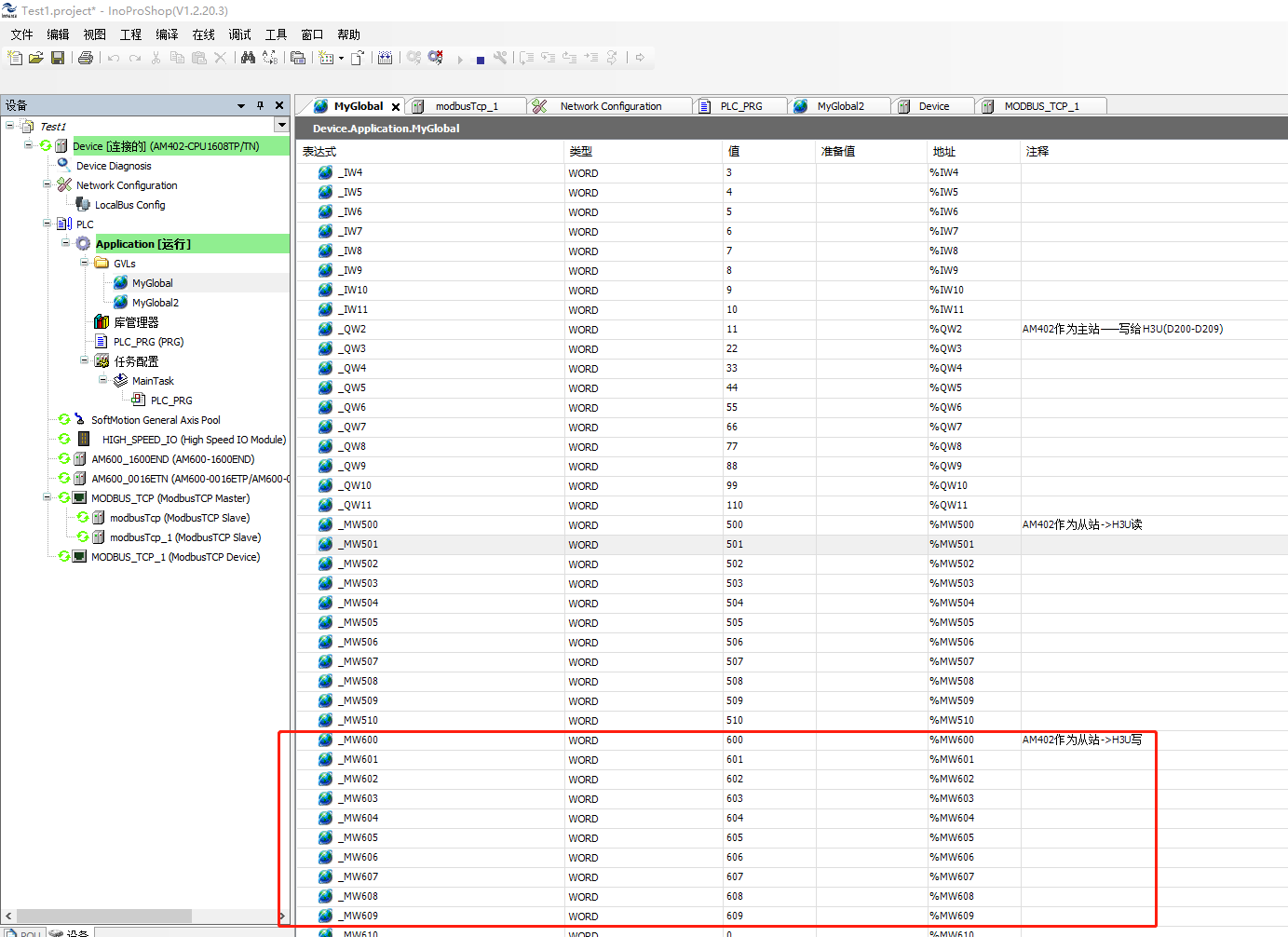Select MODBUS_TCP_1 (ModbusTCP Device) node
The width and height of the screenshot is (1288, 937).
[x=175, y=557]
